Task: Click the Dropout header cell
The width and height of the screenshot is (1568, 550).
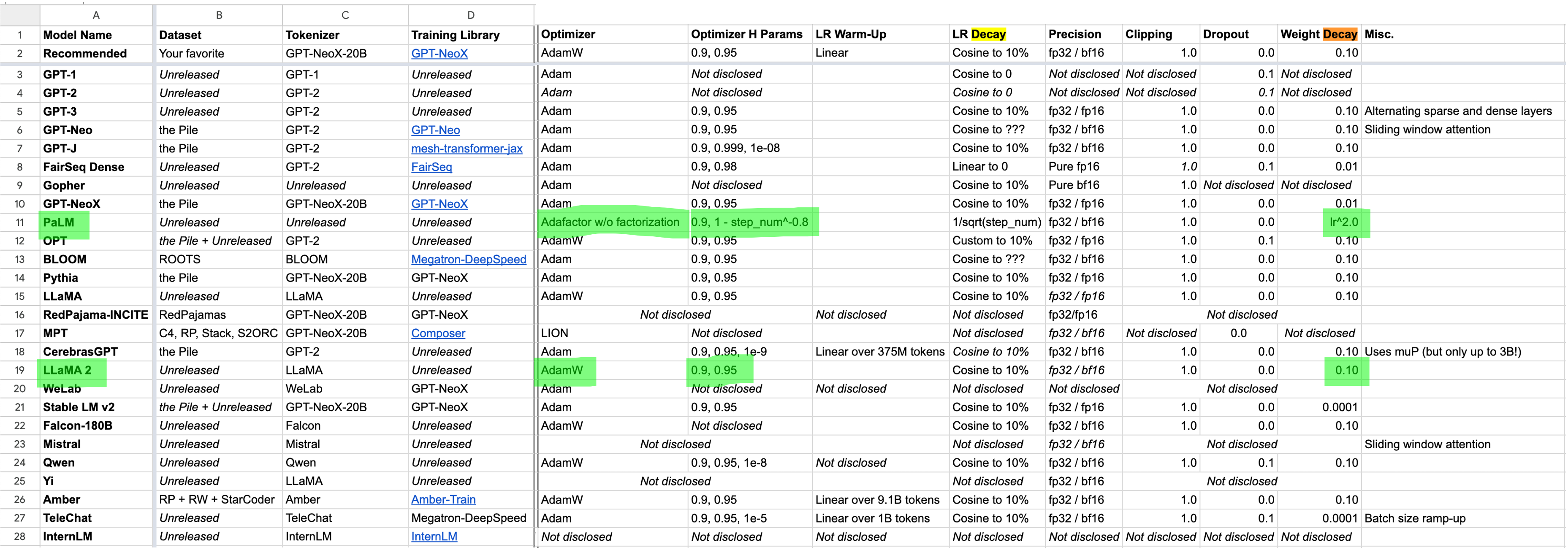Action: 1238,35
